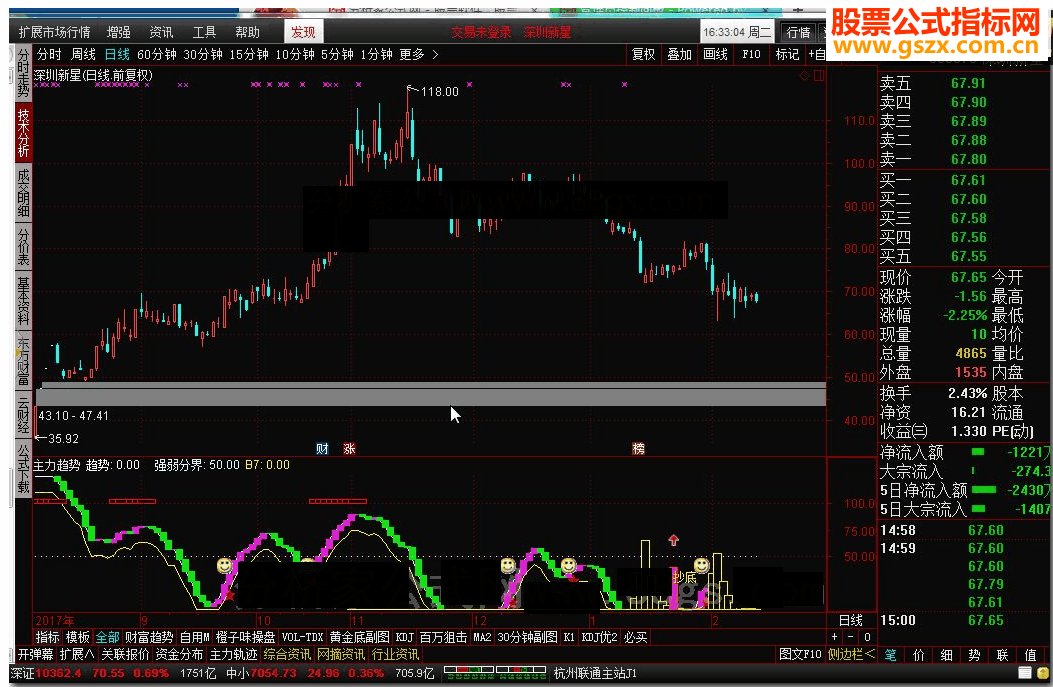
Task: Click the gold coin icon in status bar
Action: point(1043,673)
